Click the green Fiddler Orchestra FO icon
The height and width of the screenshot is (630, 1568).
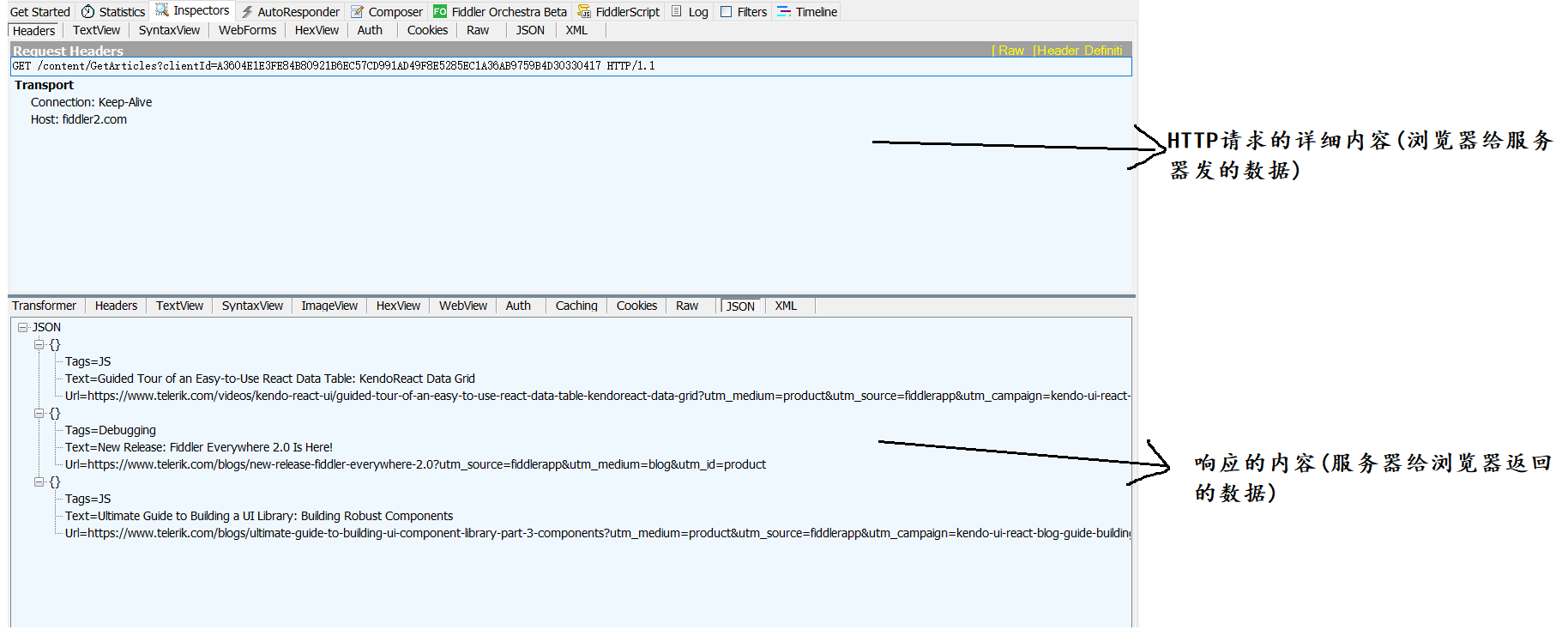tap(440, 11)
